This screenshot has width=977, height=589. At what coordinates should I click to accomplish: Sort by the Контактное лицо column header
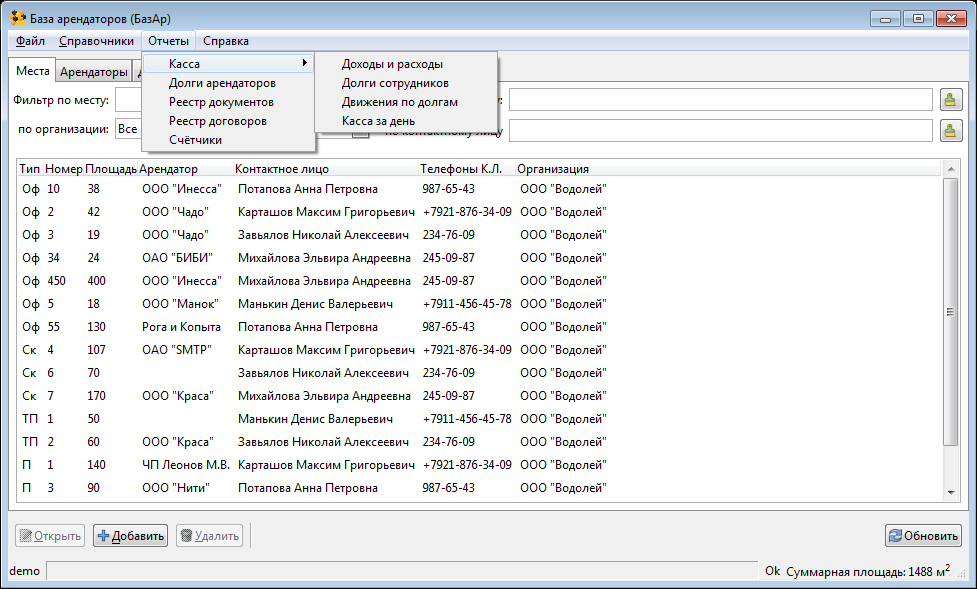326,169
